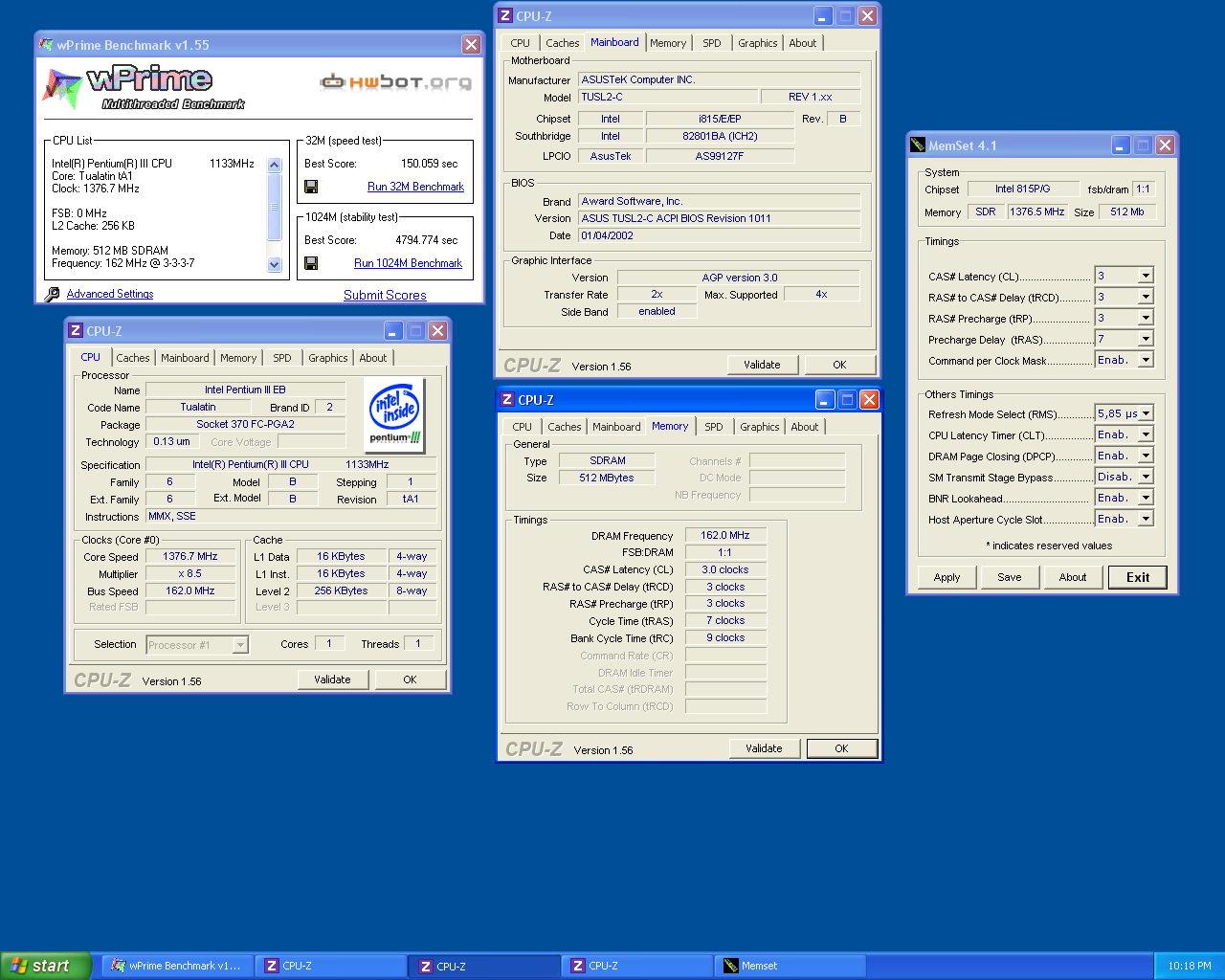Click Run 1024M Benchmark link
Image resolution: width=1225 pixels, height=980 pixels.
coord(408,263)
